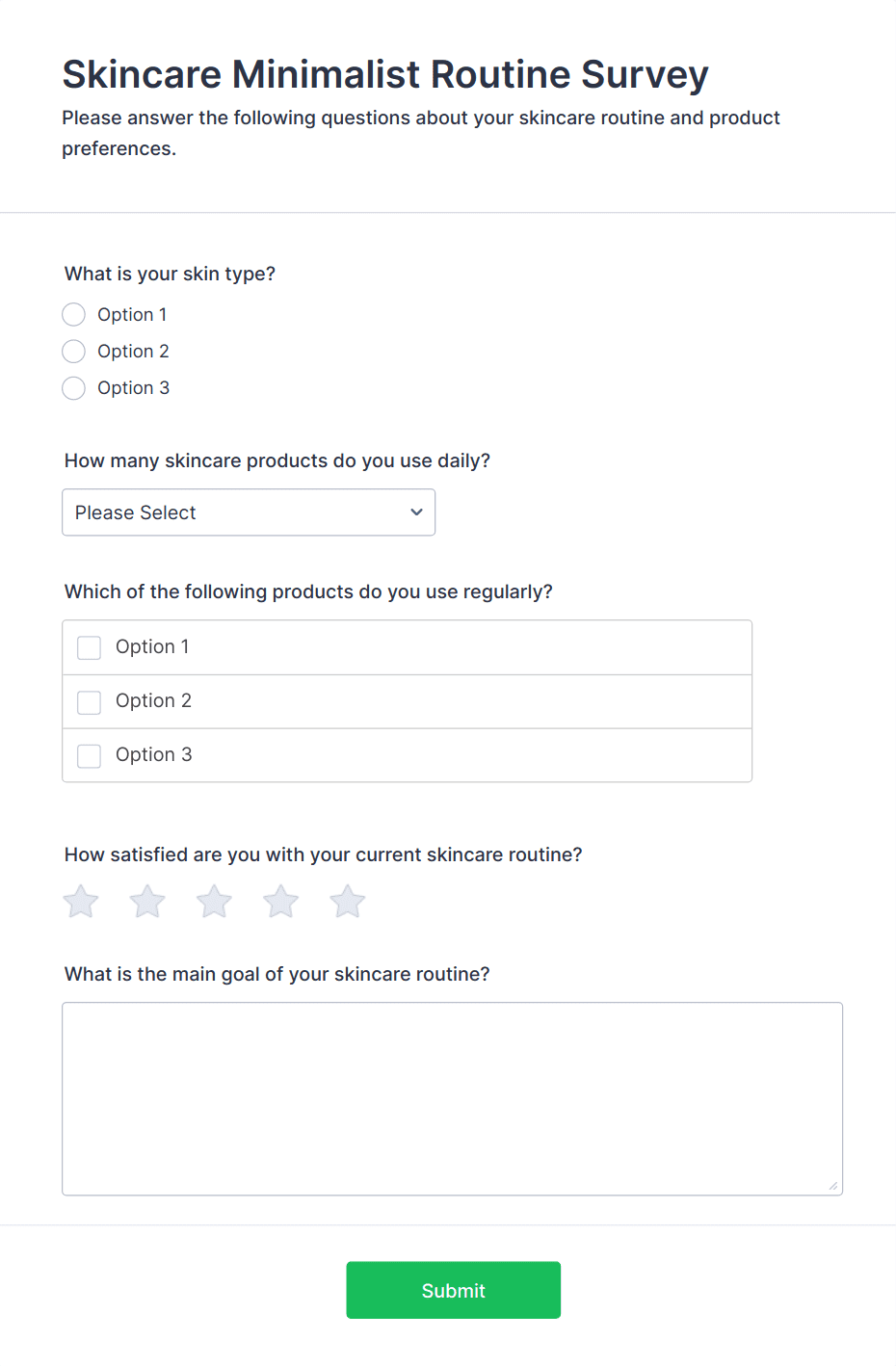Select the third star rating
The image size is (896, 1366).
pos(214,902)
